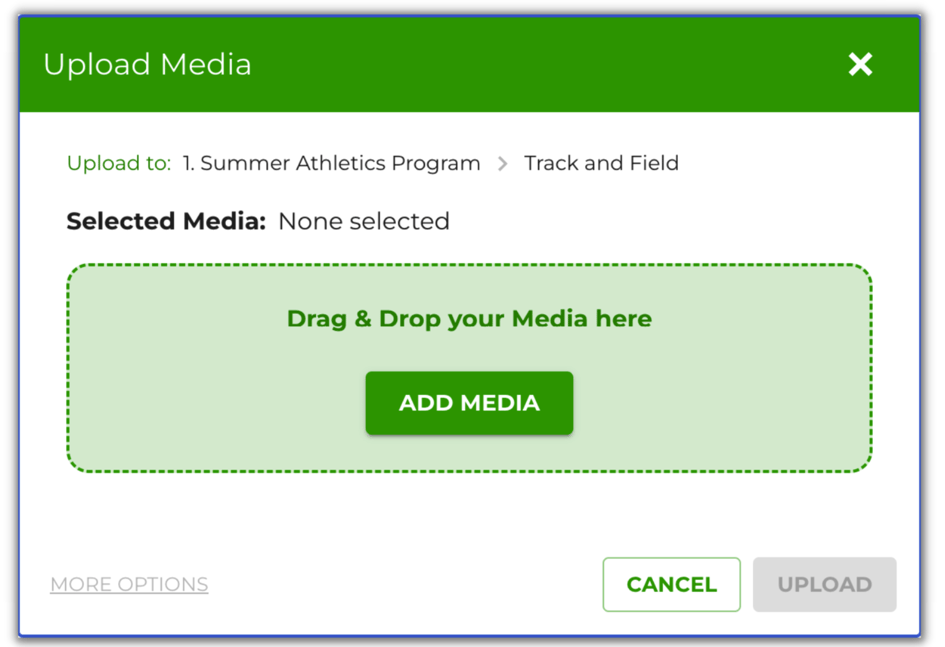Cancel the media upload
Image resolution: width=945 pixels, height=647 pixels.
(671, 584)
